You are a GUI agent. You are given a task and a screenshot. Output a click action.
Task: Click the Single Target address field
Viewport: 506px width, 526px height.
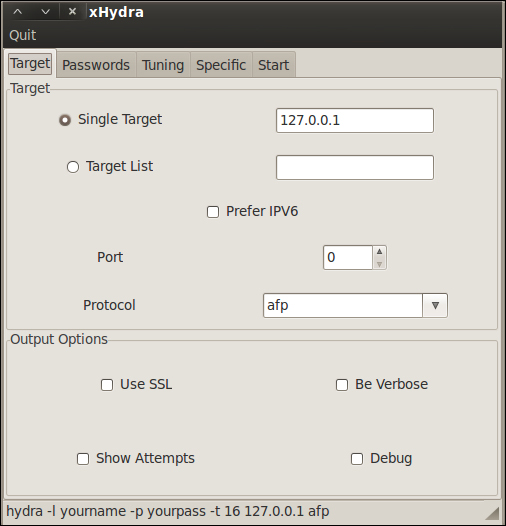[x=355, y=120]
